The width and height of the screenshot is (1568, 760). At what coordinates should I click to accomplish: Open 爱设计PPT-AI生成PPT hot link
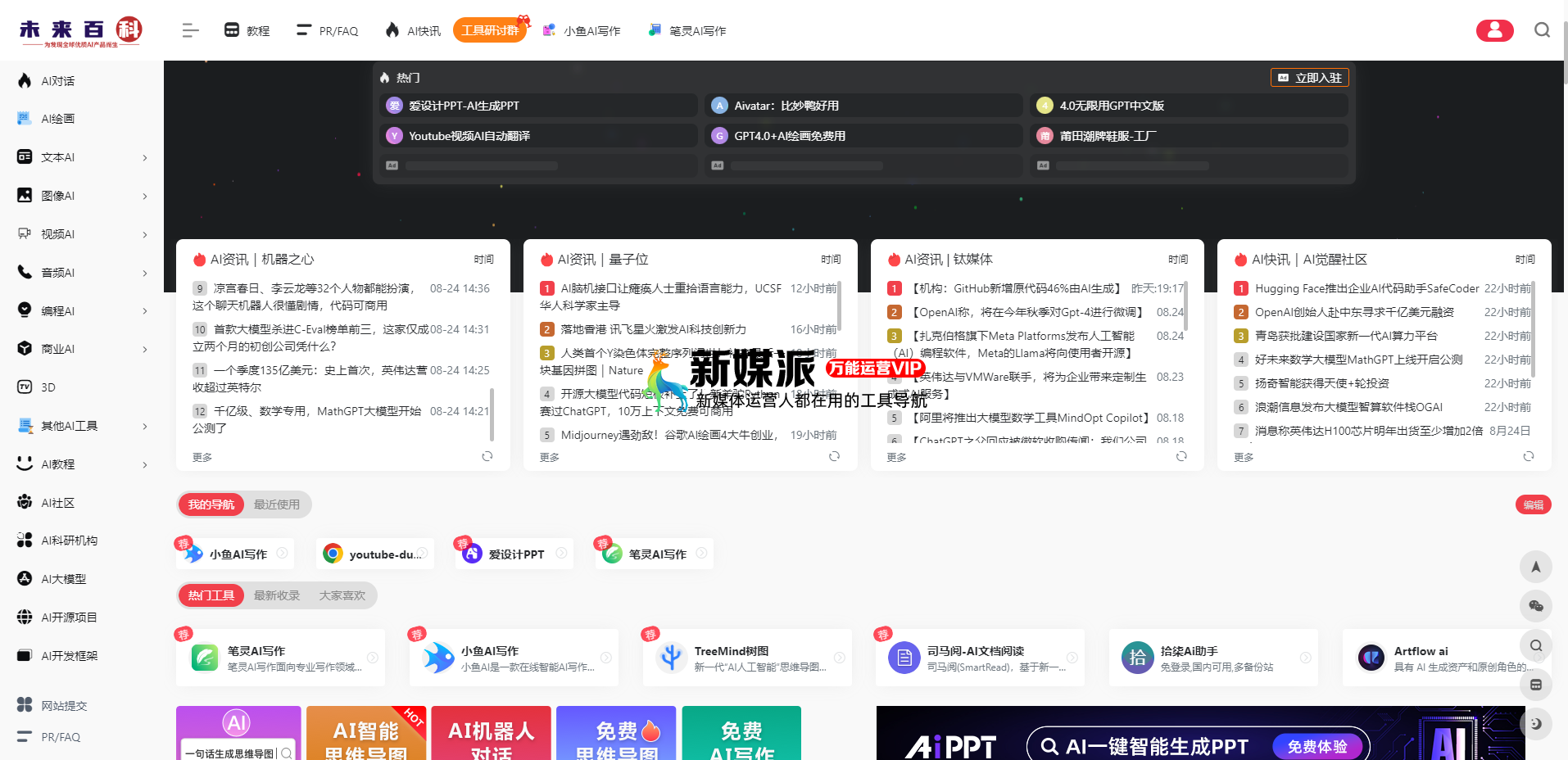point(538,106)
